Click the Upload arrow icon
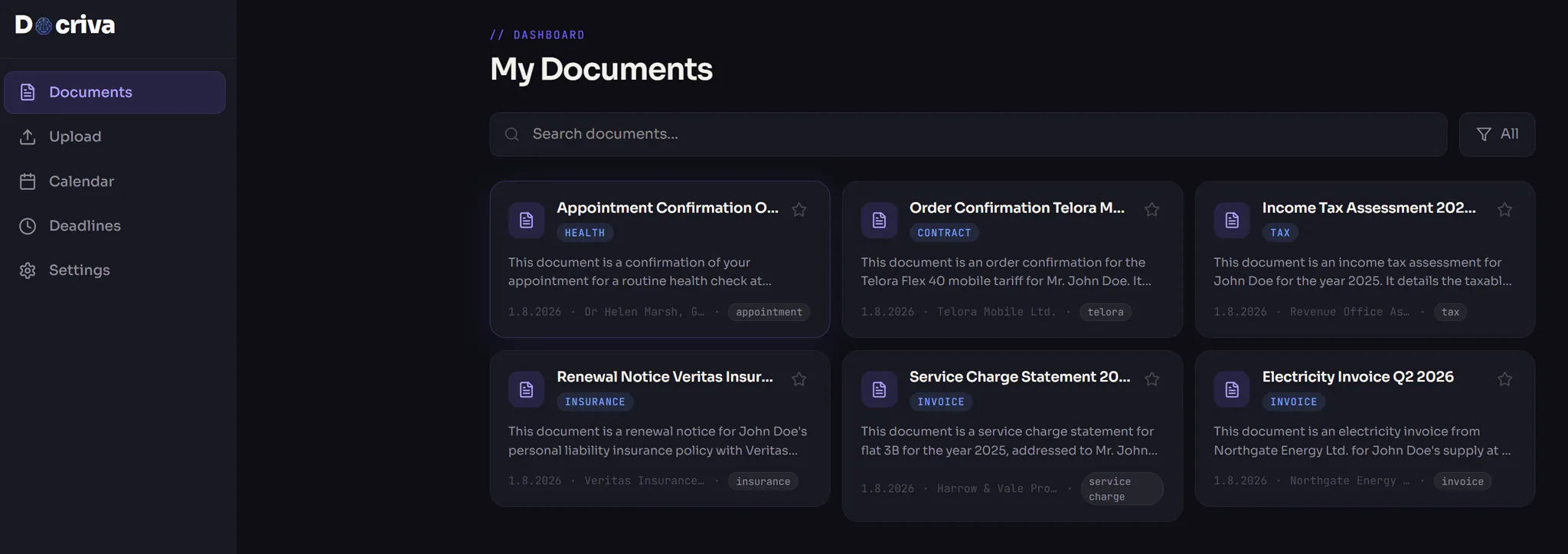 [28, 137]
